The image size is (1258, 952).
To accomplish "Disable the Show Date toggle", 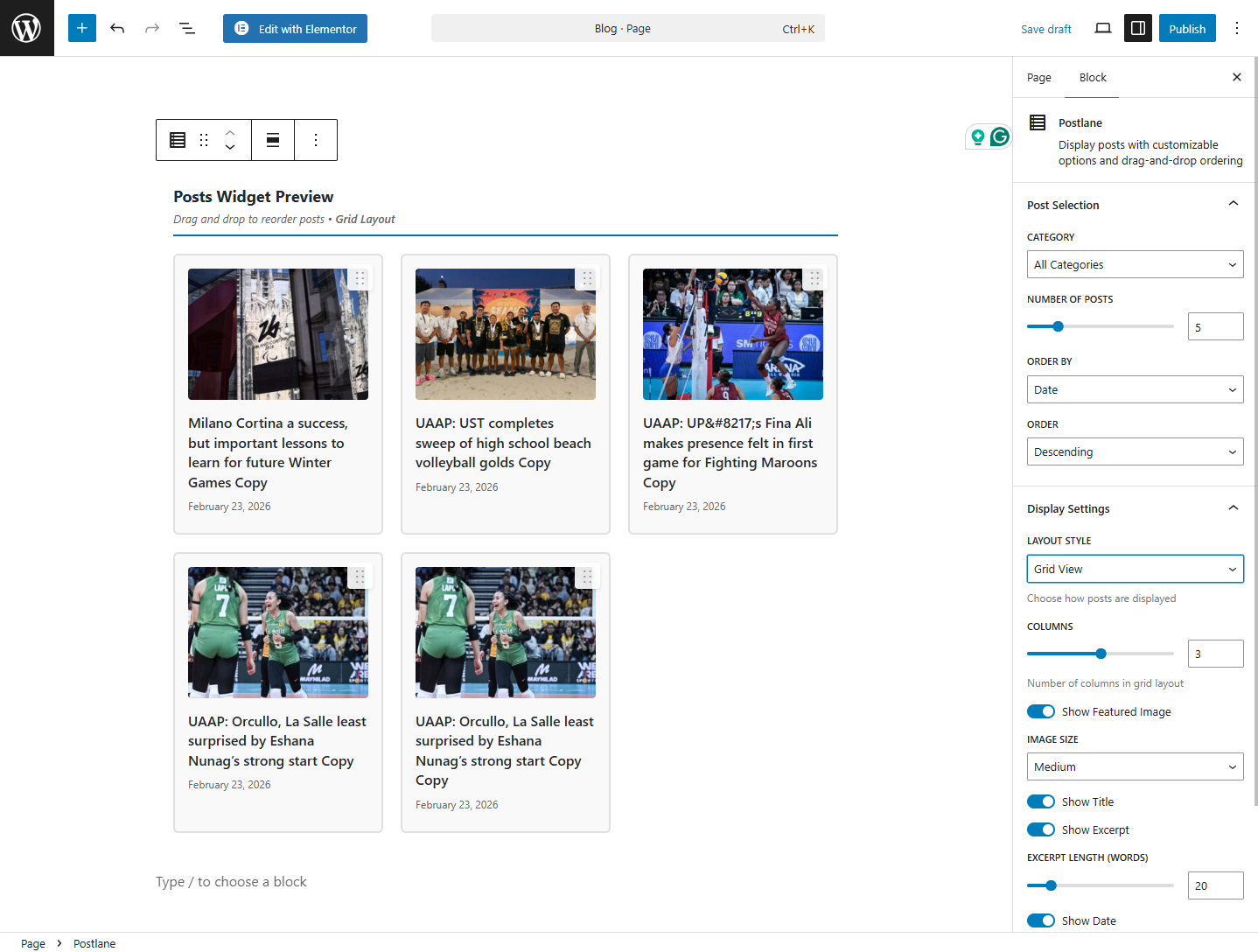I will 1040,920.
